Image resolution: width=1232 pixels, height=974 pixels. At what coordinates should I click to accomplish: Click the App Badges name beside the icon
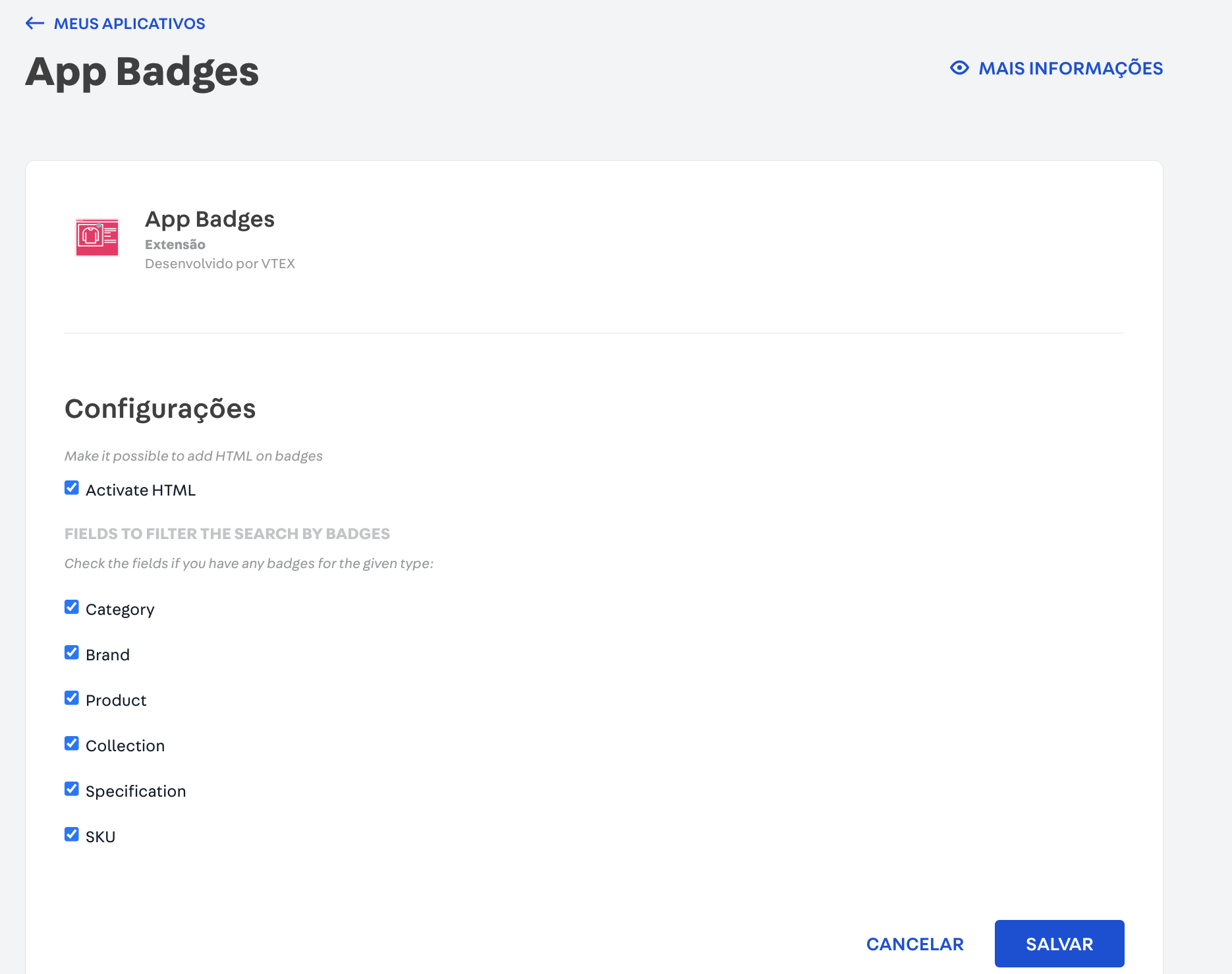click(x=210, y=219)
